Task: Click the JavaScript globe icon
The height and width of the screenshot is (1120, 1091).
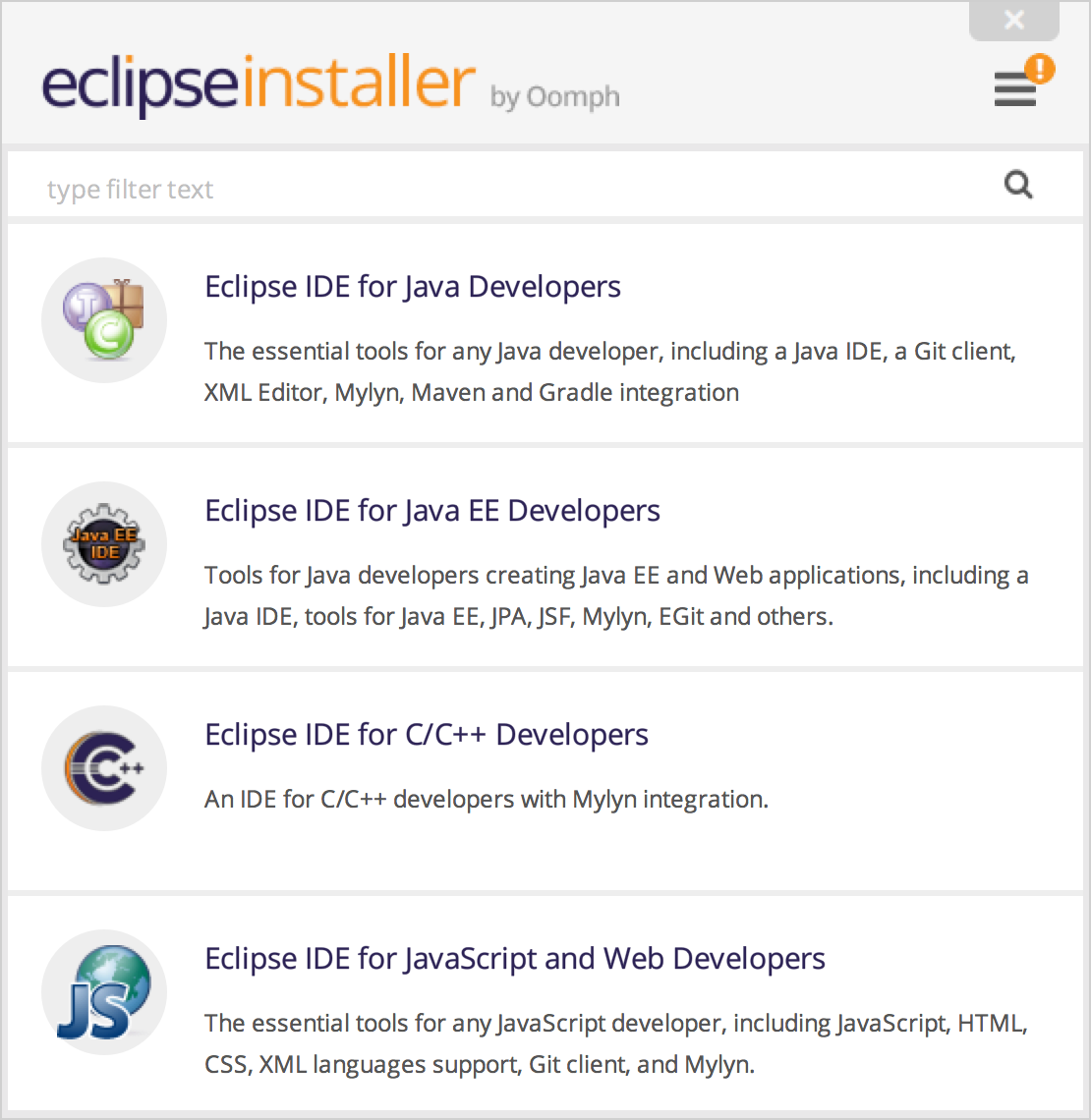Action: click(x=103, y=991)
